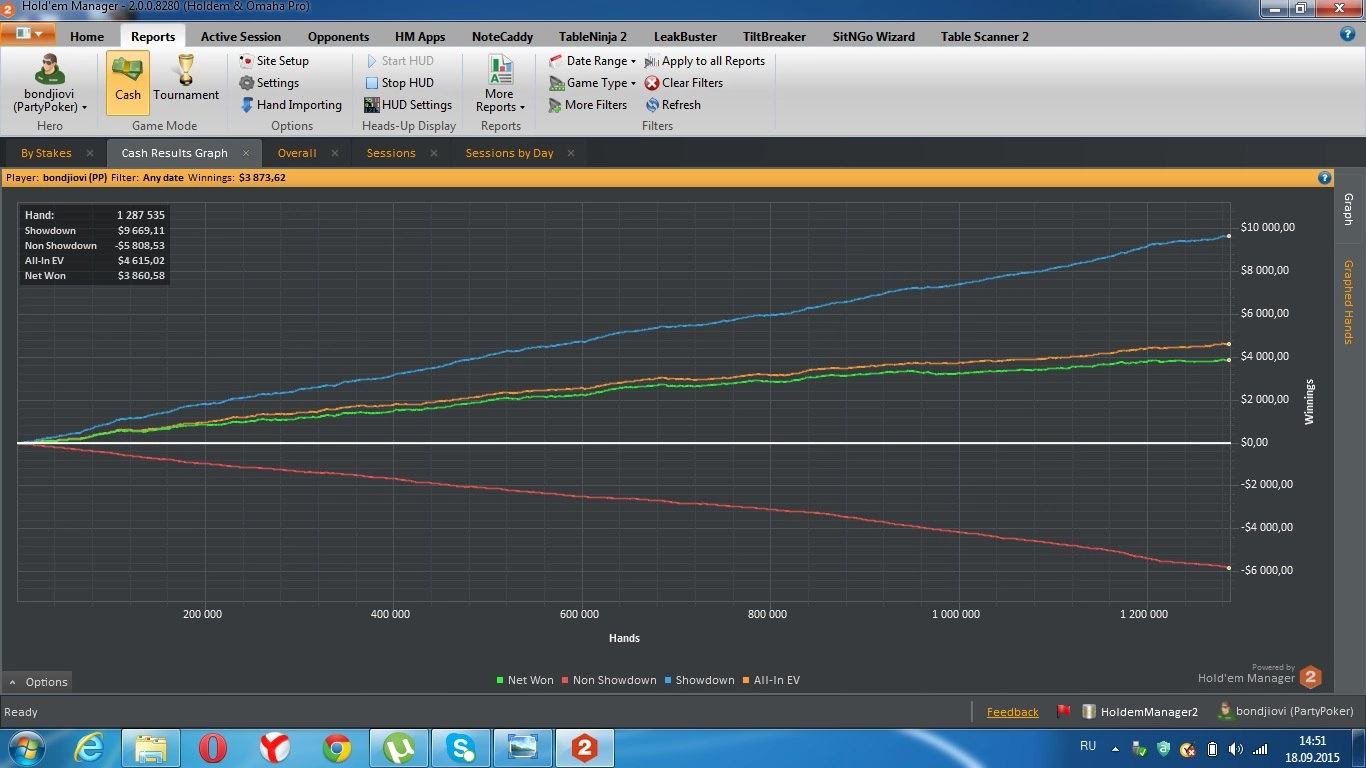Click the ribbon help question mark icon

tap(1347, 34)
